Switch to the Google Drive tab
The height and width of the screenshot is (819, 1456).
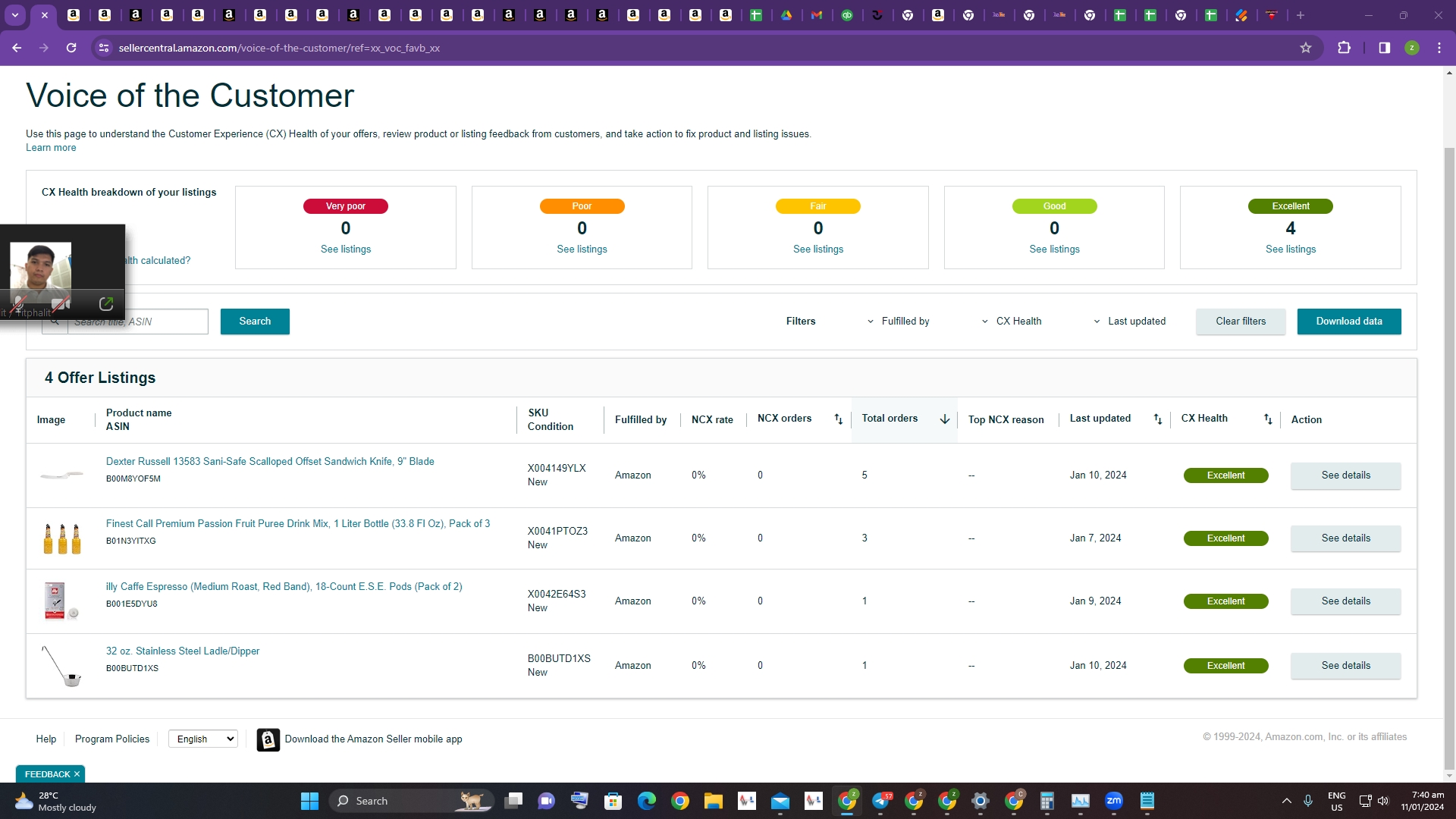786,15
